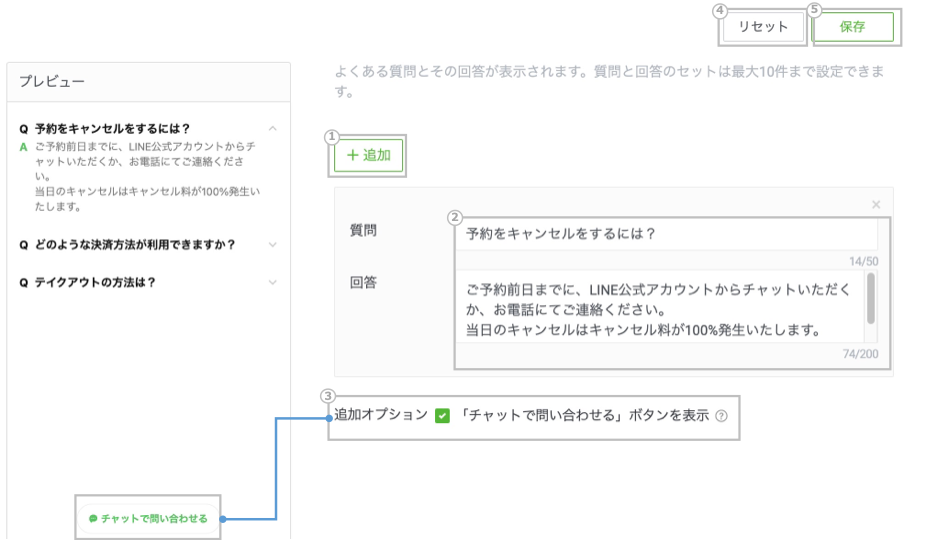Delete the FAQ card with × icon

[x=876, y=205]
